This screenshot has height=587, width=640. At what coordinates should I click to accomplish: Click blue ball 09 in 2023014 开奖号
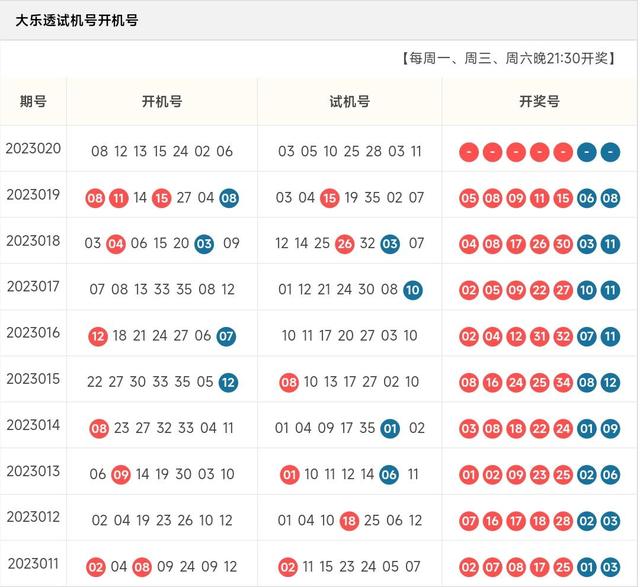610,429
